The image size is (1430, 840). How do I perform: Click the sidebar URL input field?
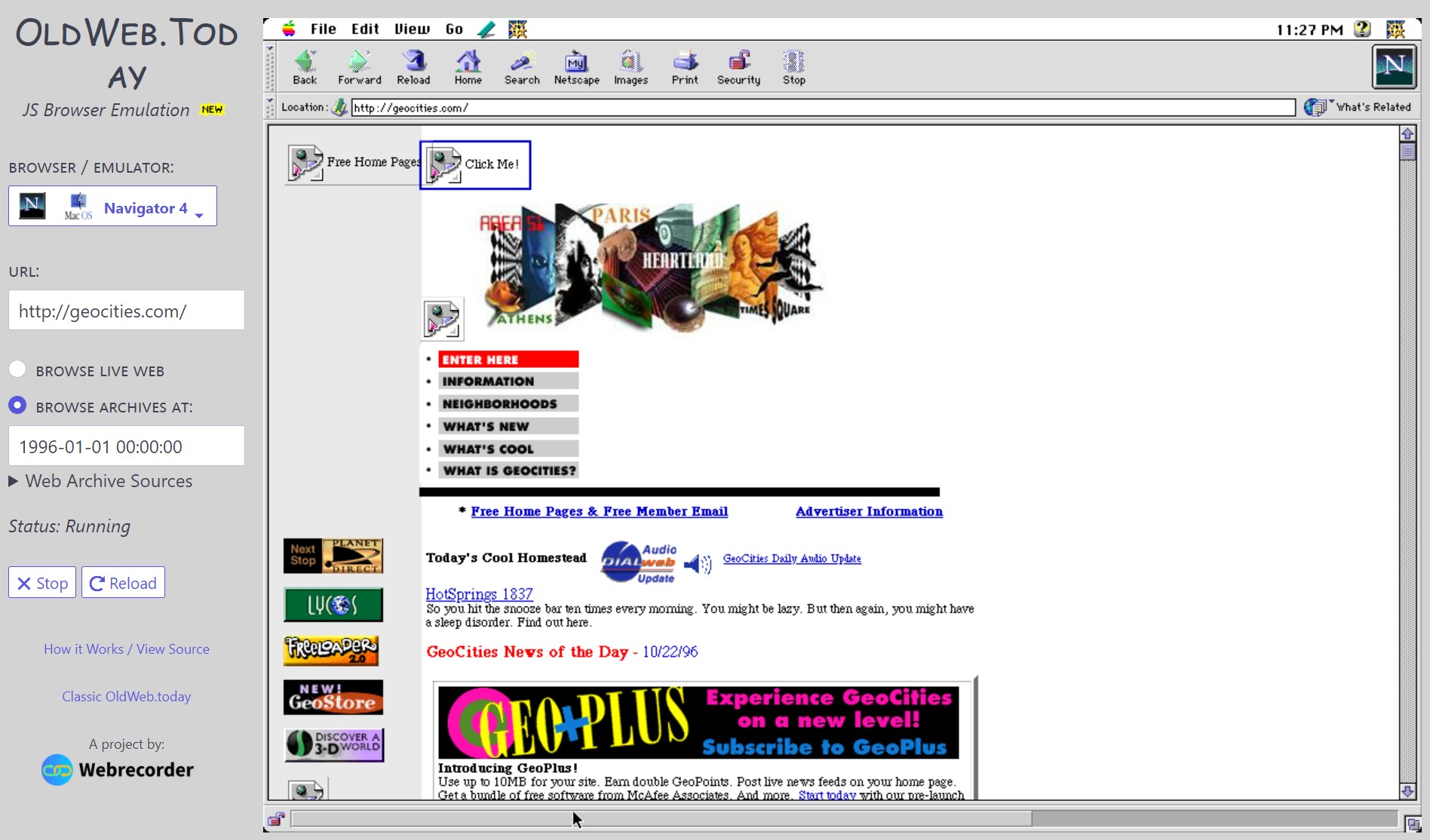point(127,310)
